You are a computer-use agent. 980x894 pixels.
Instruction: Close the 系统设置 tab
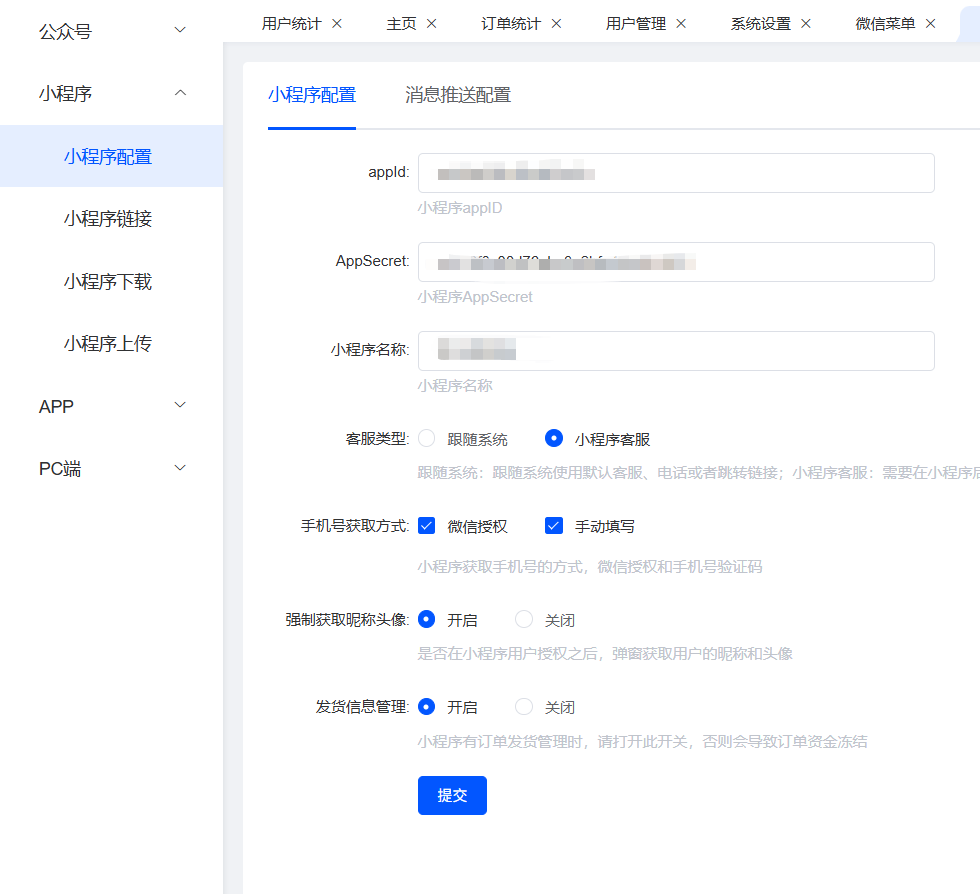806,23
